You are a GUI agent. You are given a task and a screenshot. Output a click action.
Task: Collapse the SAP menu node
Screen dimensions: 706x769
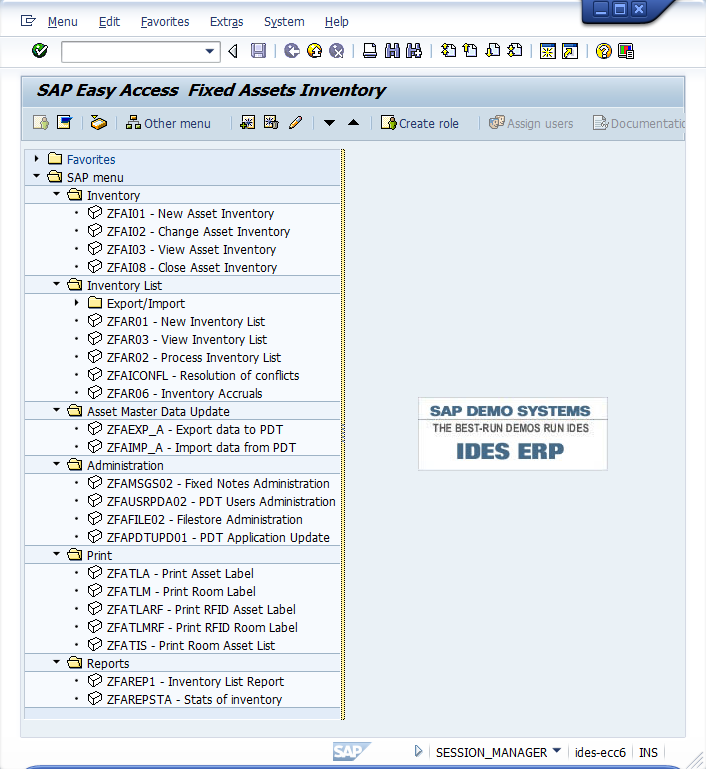coord(36,176)
